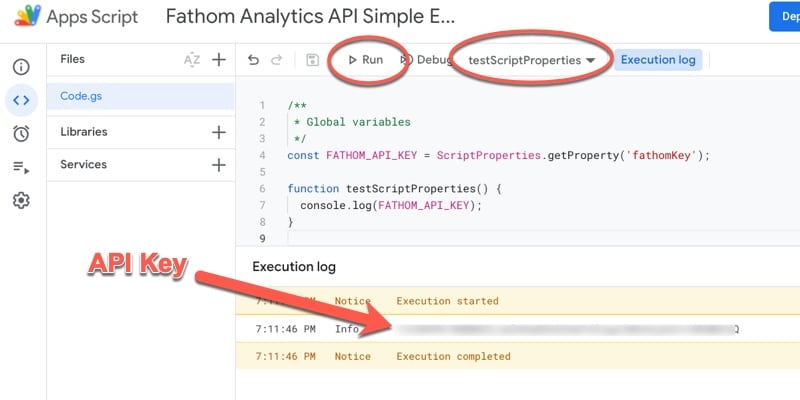Run the selected function
Image resolution: width=800 pixels, height=400 pixels.
(365, 60)
